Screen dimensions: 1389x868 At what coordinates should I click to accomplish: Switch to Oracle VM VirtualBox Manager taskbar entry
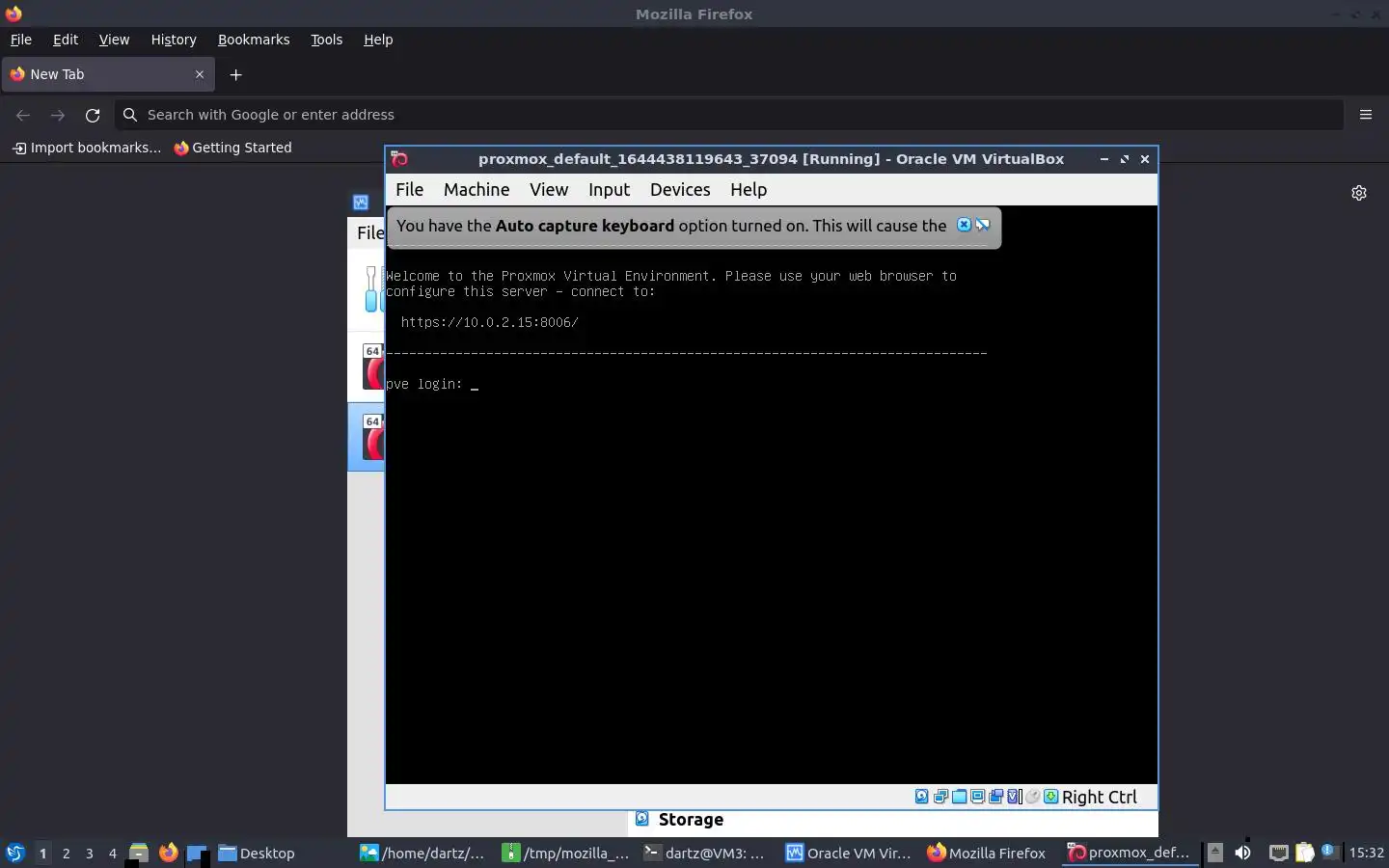[848, 853]
